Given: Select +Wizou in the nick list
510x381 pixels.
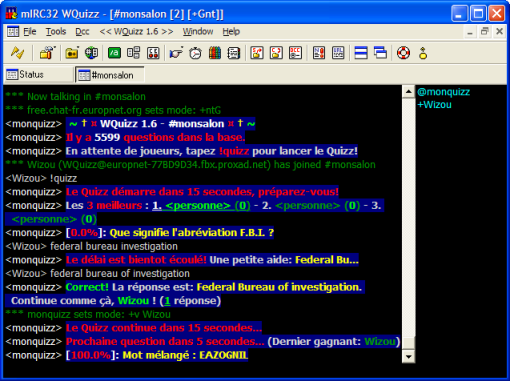Looking at the screenshot, I should coord(434,105).
